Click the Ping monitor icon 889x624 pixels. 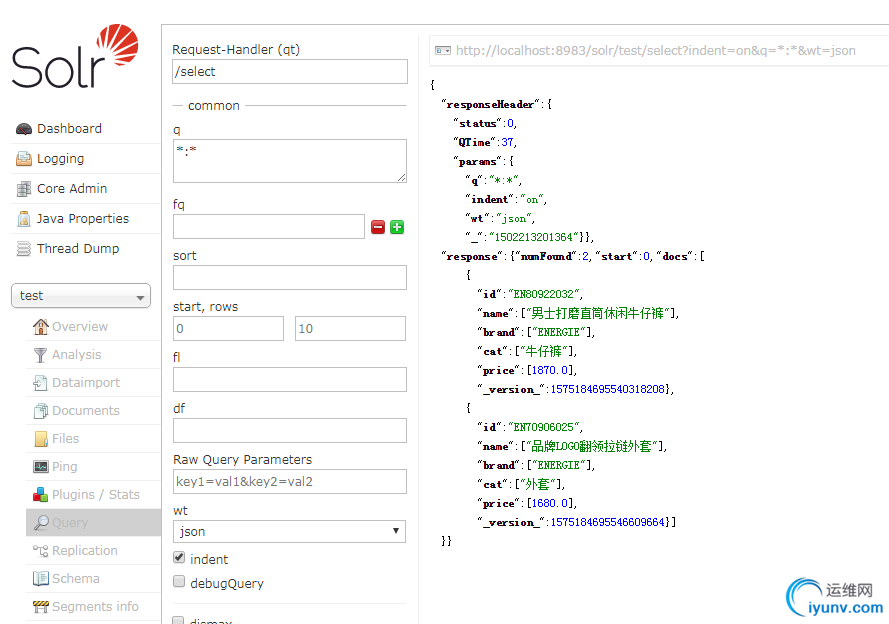41,466
